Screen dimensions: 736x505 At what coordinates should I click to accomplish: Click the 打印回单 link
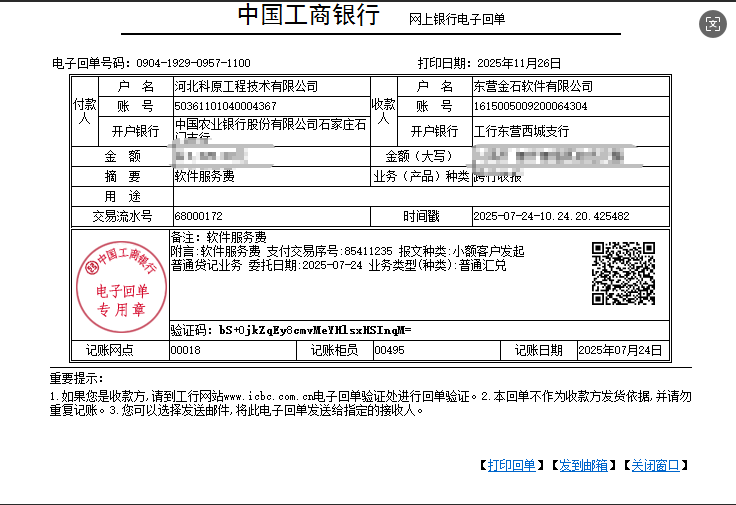pos(511,465)
